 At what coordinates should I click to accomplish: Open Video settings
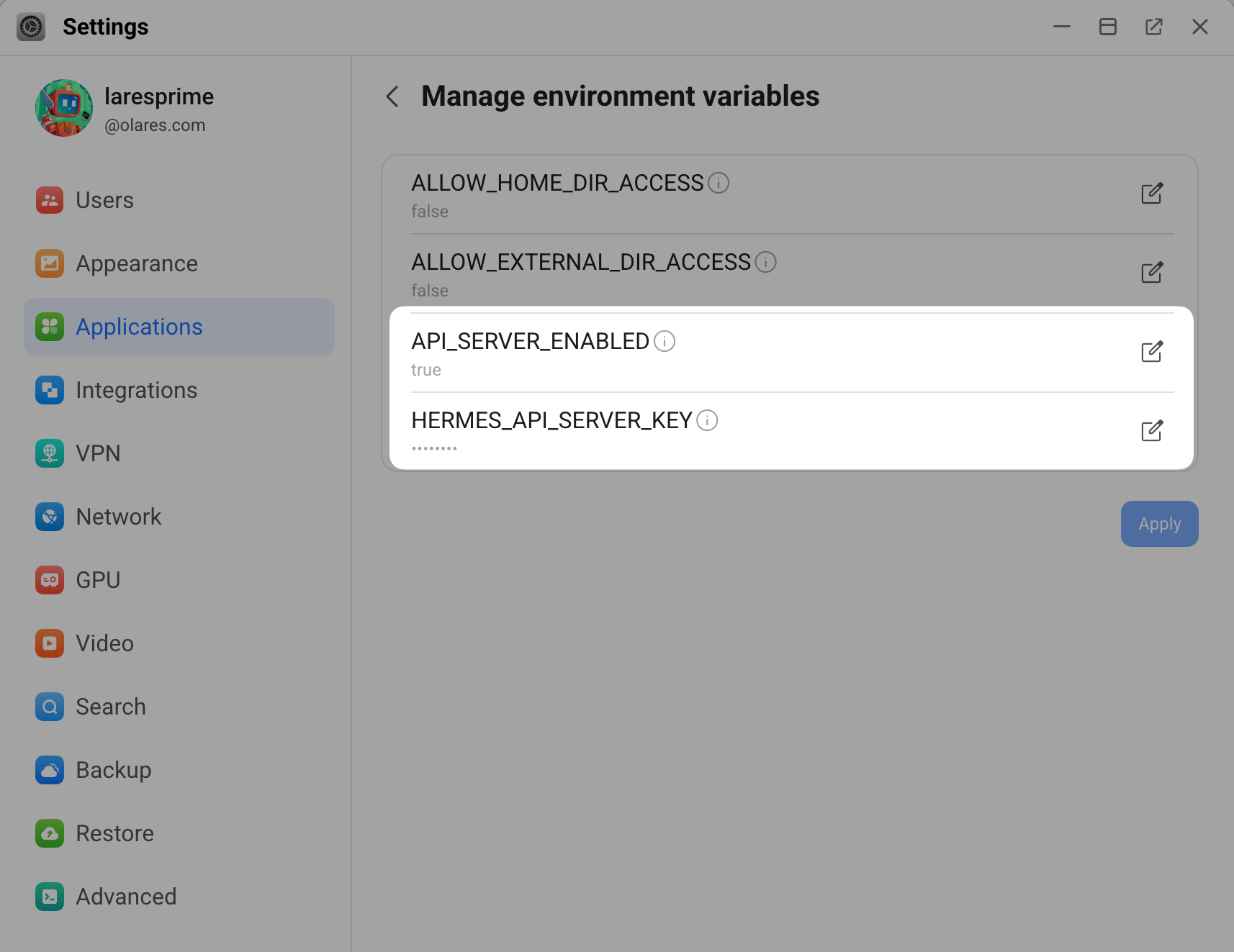[179, 643]
